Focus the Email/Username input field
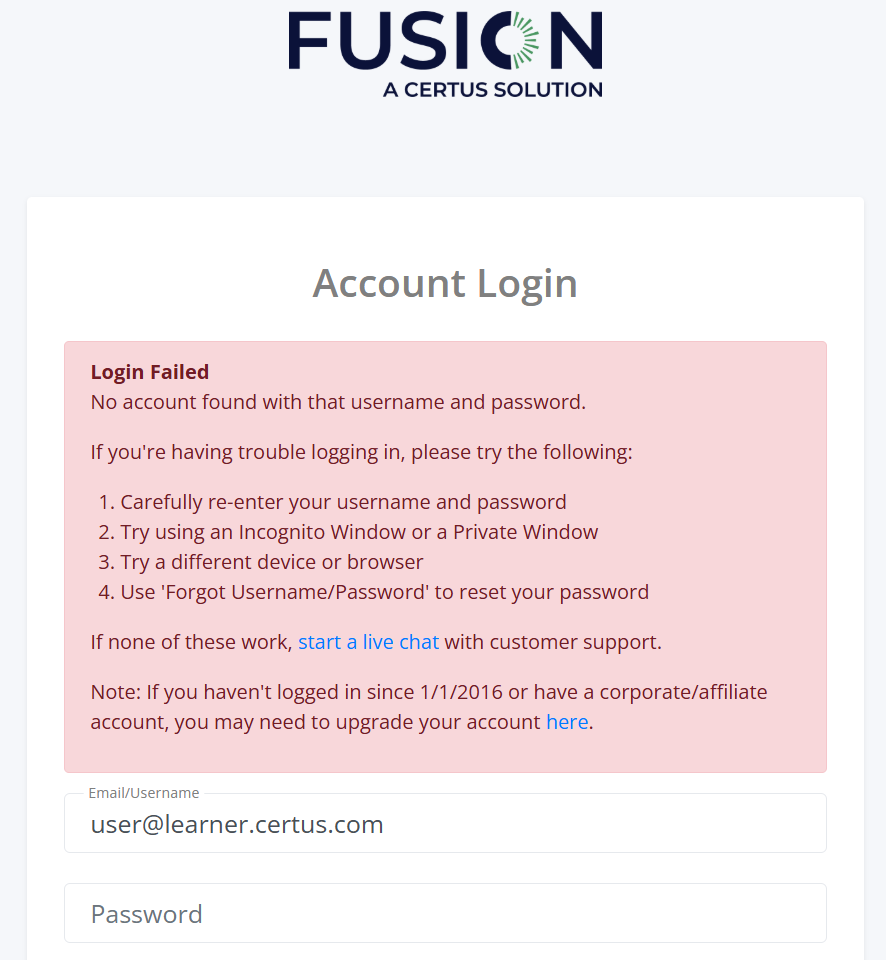Image resolution: width=886 pixels, height=960 pixels. (x=445, y=824)
